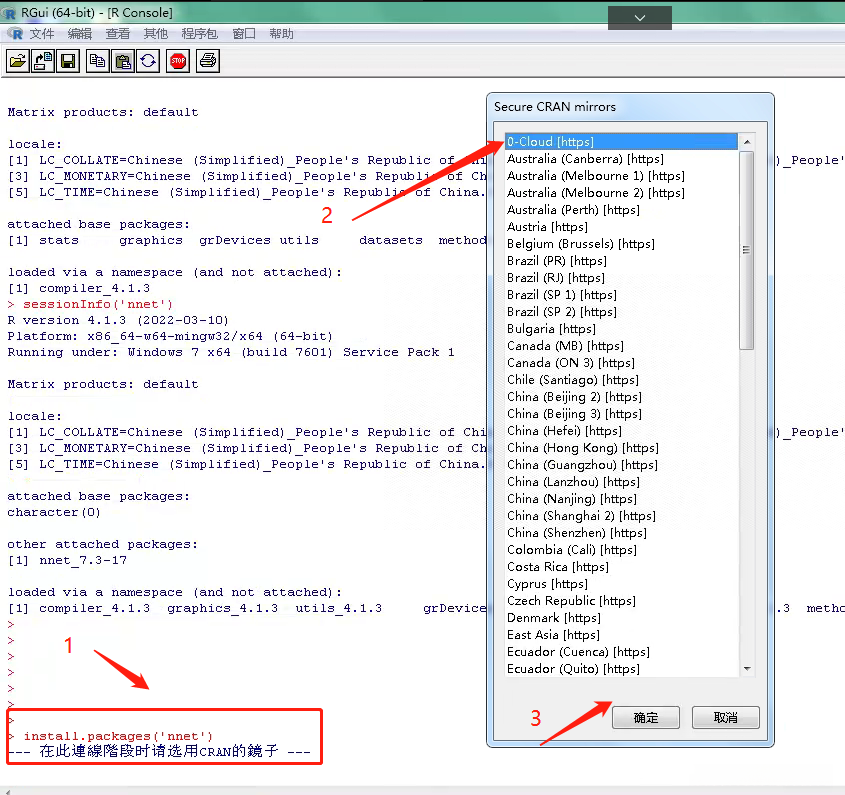
Task: Select Brazil (SP 2) [https] mirror
Action: click(x=621, y=312)
